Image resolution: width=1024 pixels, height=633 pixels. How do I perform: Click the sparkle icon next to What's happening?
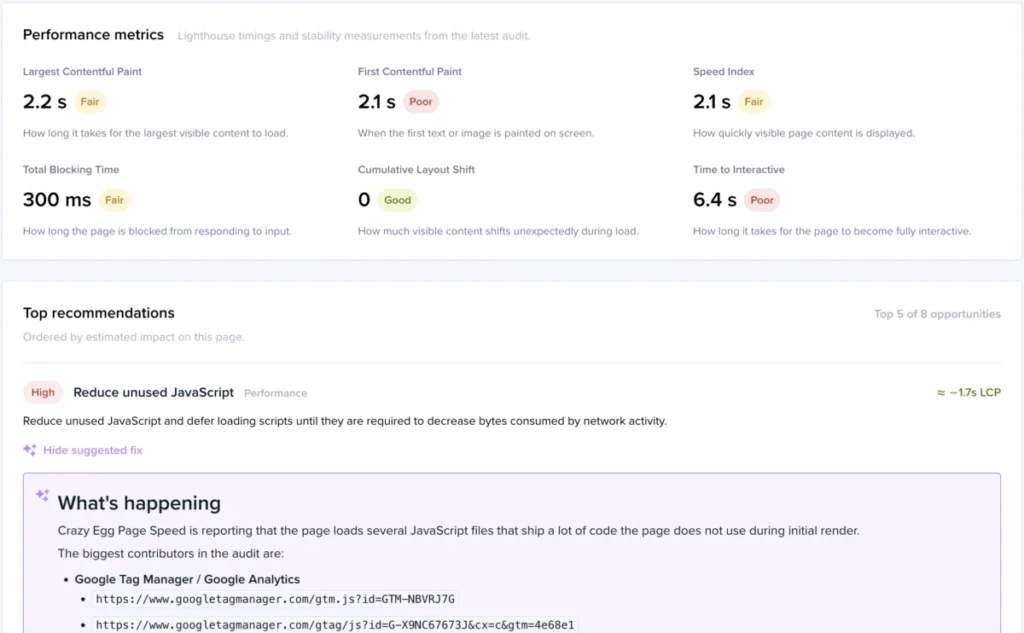(42, 495)
